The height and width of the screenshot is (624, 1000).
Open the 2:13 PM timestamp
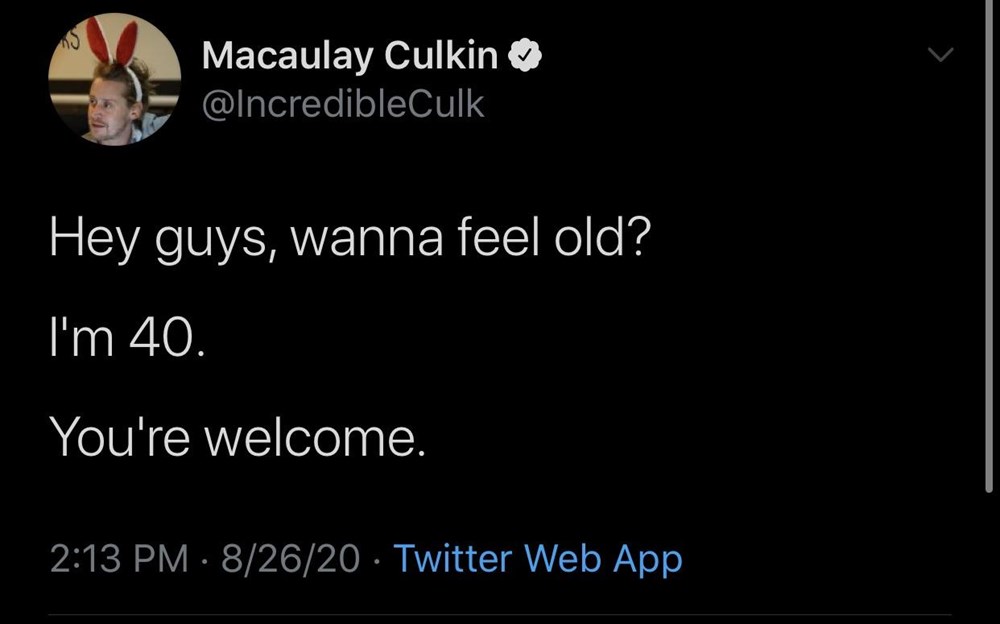[118, 558]
